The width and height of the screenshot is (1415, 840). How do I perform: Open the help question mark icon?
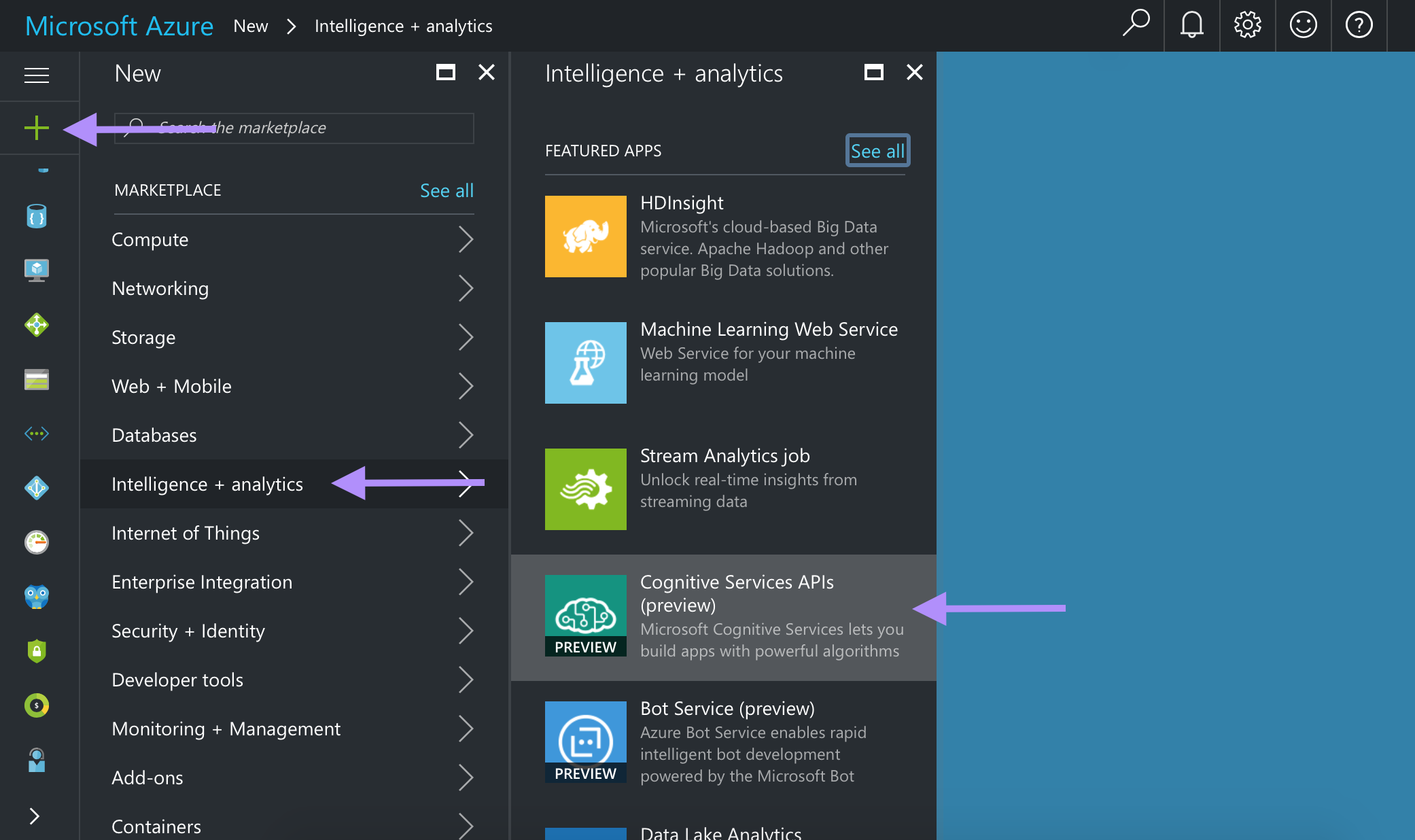(x=1359, y=26)
